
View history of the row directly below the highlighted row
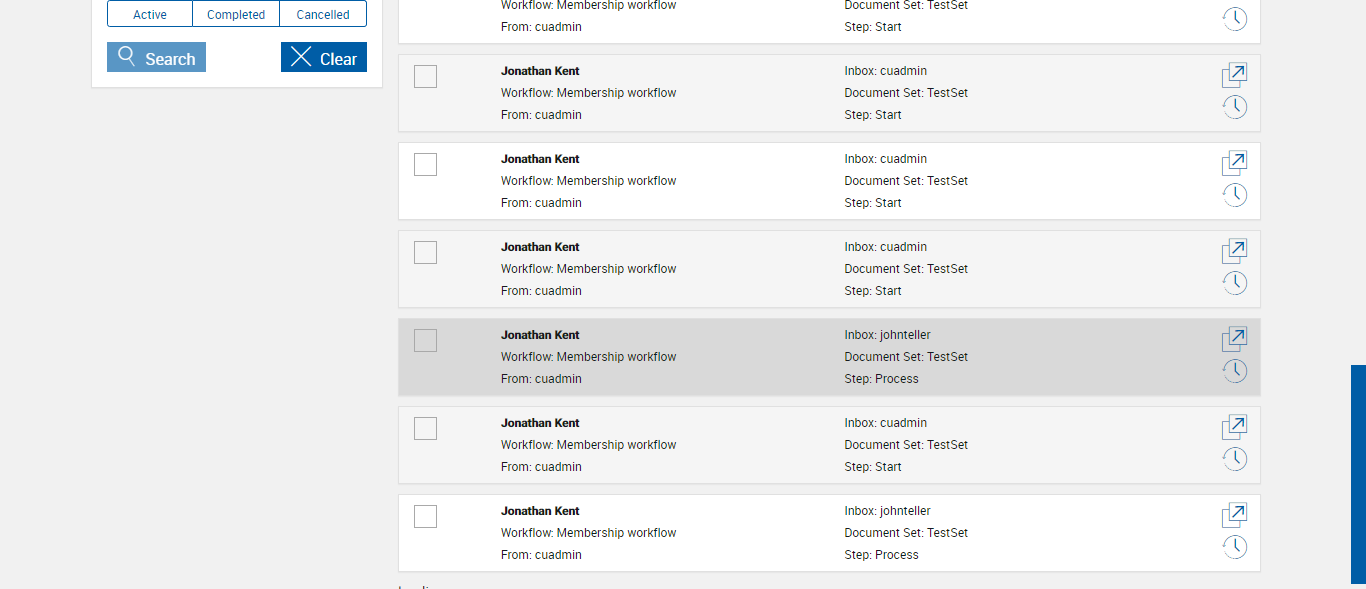coord(1235,459)
